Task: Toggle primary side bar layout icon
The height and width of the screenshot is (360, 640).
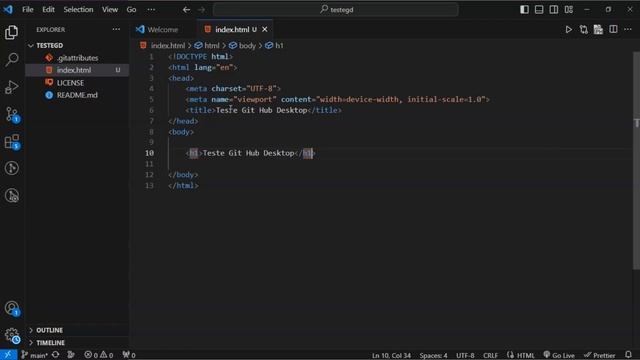Action: click(524, 9)
